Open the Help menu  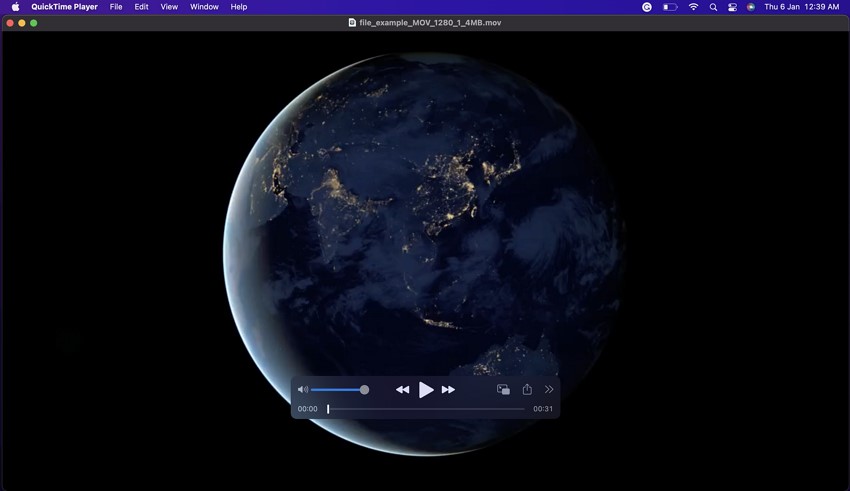coord(239,7)
